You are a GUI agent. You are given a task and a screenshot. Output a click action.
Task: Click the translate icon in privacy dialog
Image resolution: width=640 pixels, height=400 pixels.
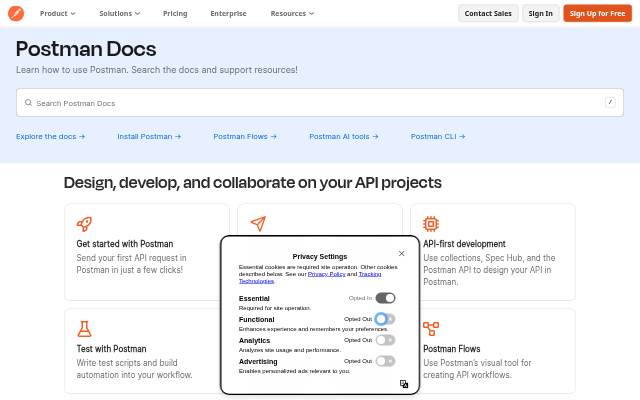pyautogui.click(x=404, y=384)
